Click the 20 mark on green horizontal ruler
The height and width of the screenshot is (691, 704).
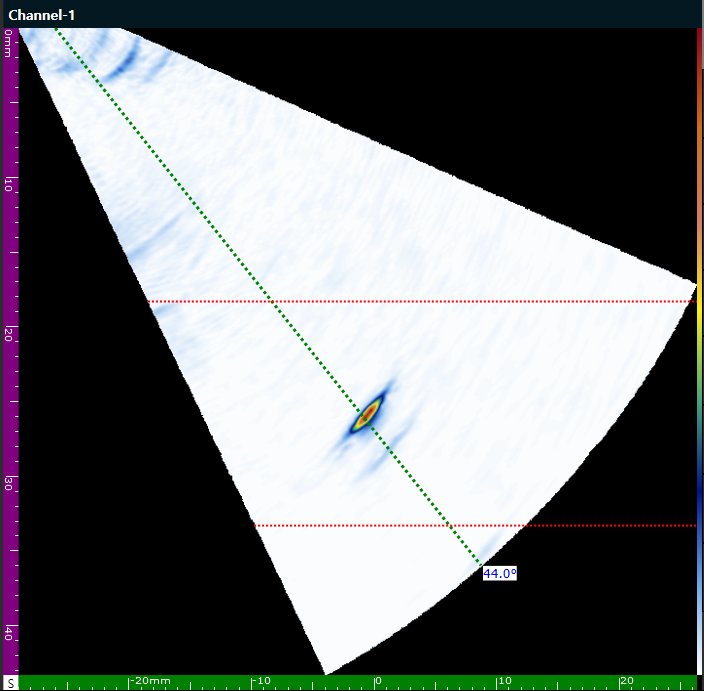[627, 681]
